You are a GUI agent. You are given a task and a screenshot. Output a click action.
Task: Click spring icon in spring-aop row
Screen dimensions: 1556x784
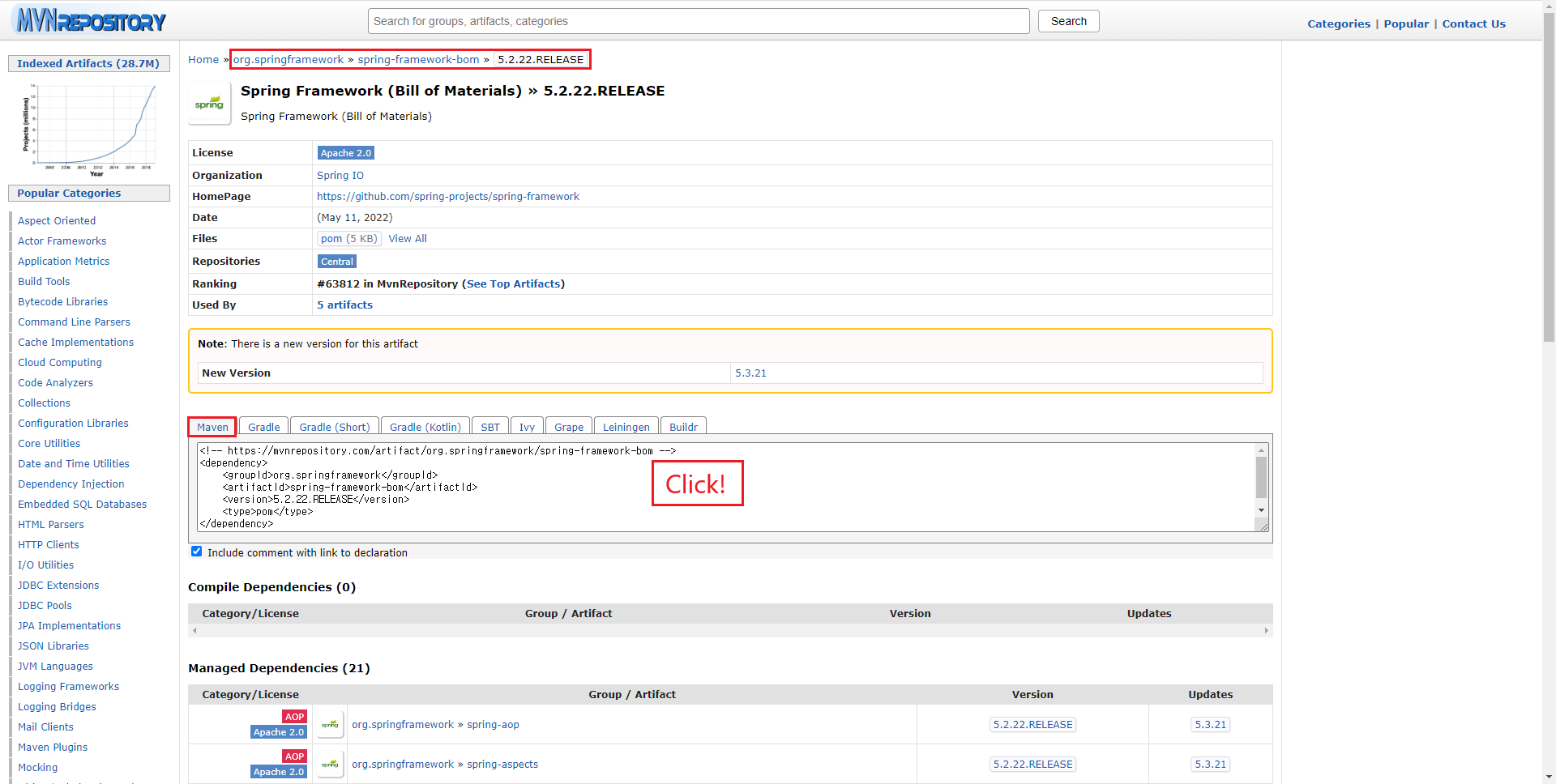click(330, 724)
